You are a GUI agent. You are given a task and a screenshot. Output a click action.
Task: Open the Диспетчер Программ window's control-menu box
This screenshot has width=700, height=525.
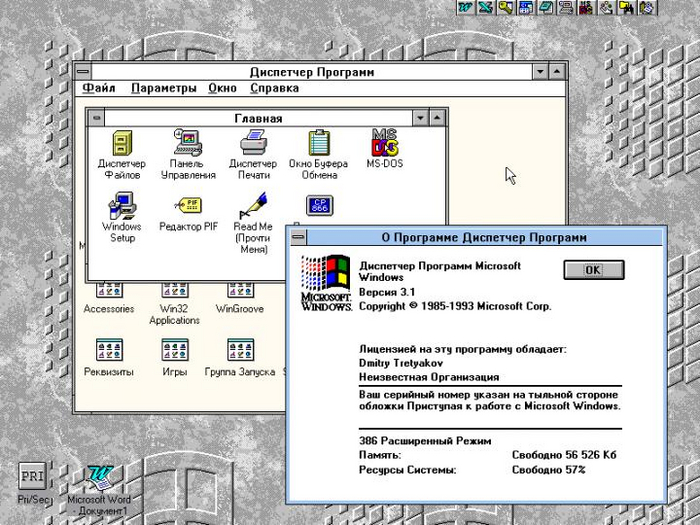point(84,71)
